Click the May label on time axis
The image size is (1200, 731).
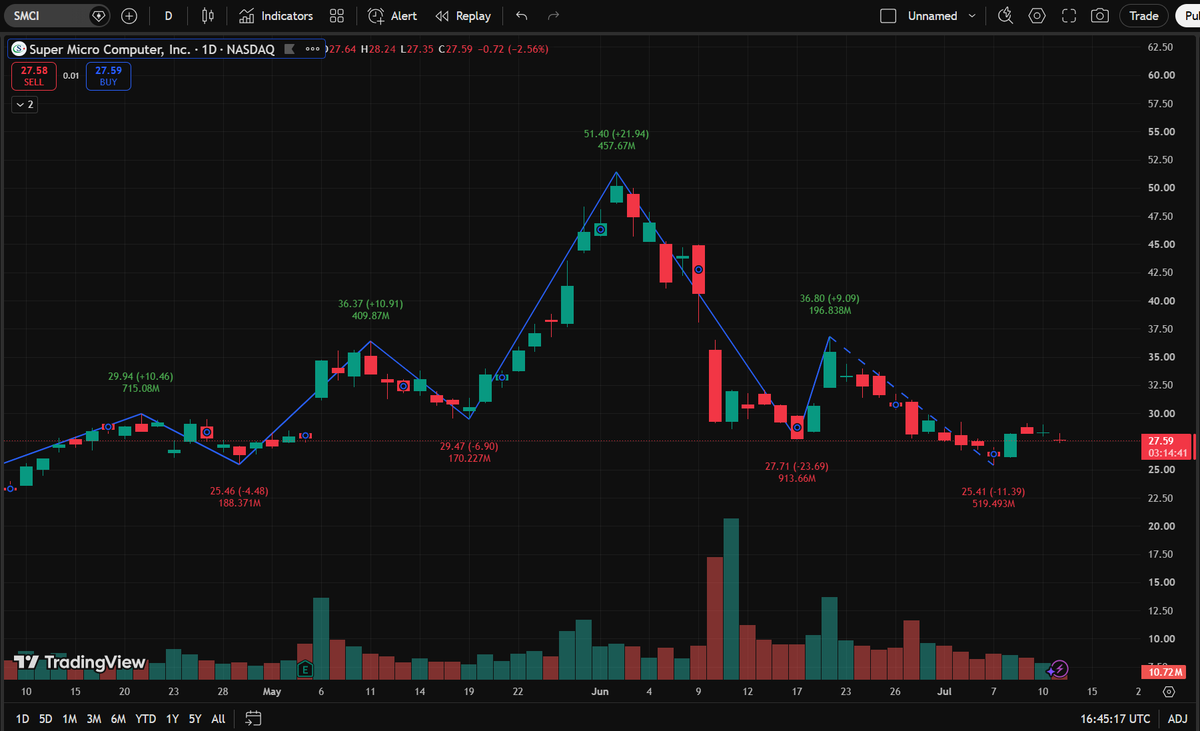tap(272, 691)
